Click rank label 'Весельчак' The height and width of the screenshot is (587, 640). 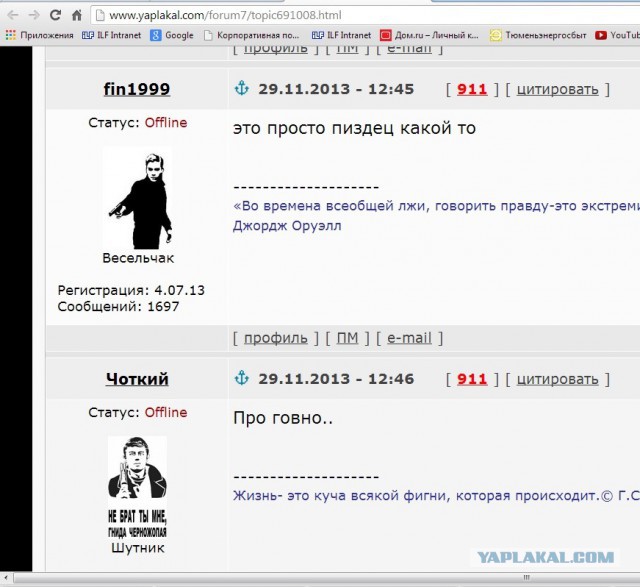pyautogui.click(x=138, y=258)
